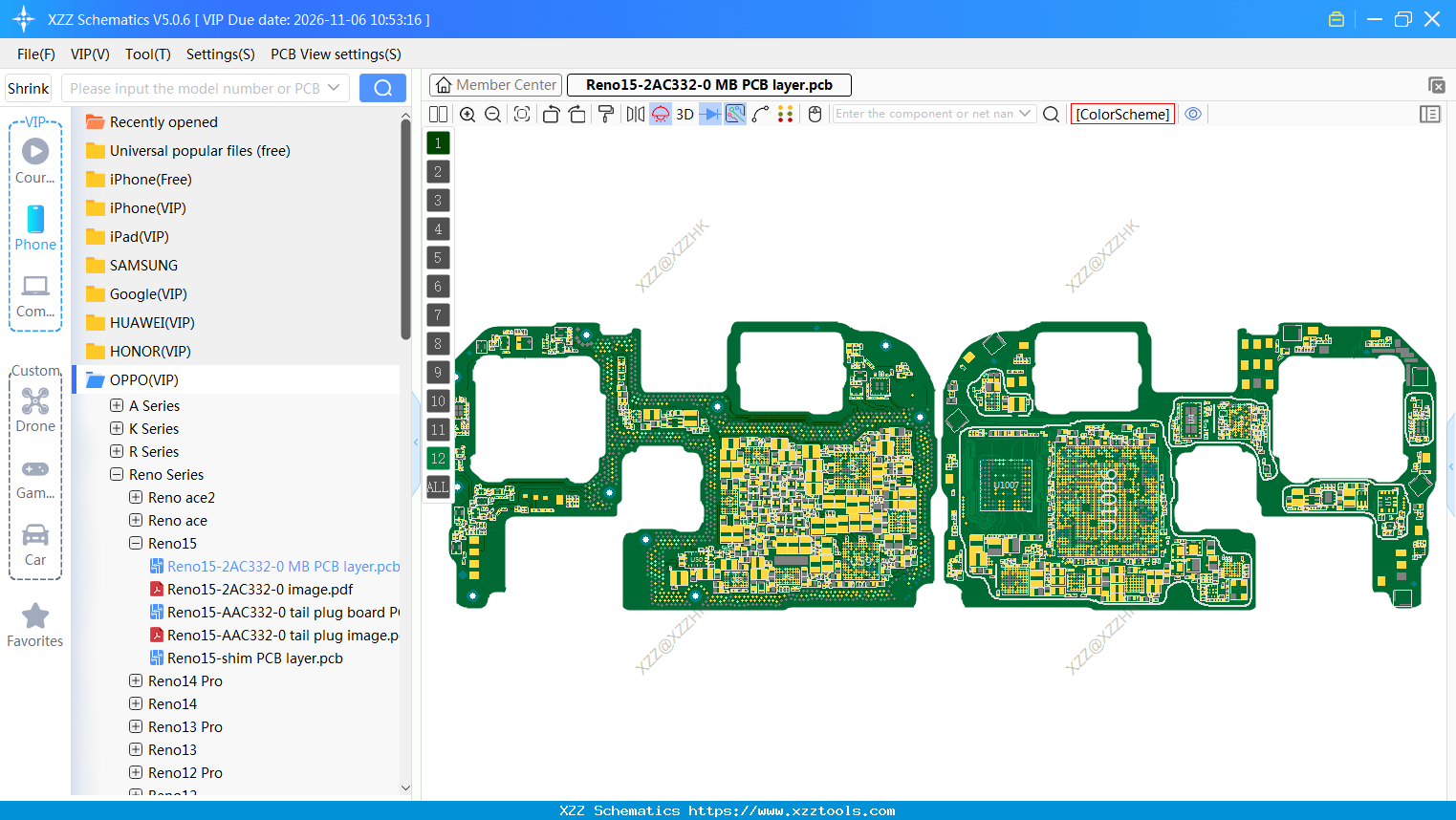
Task: Select the Zoom In tool
Action: 468,114
